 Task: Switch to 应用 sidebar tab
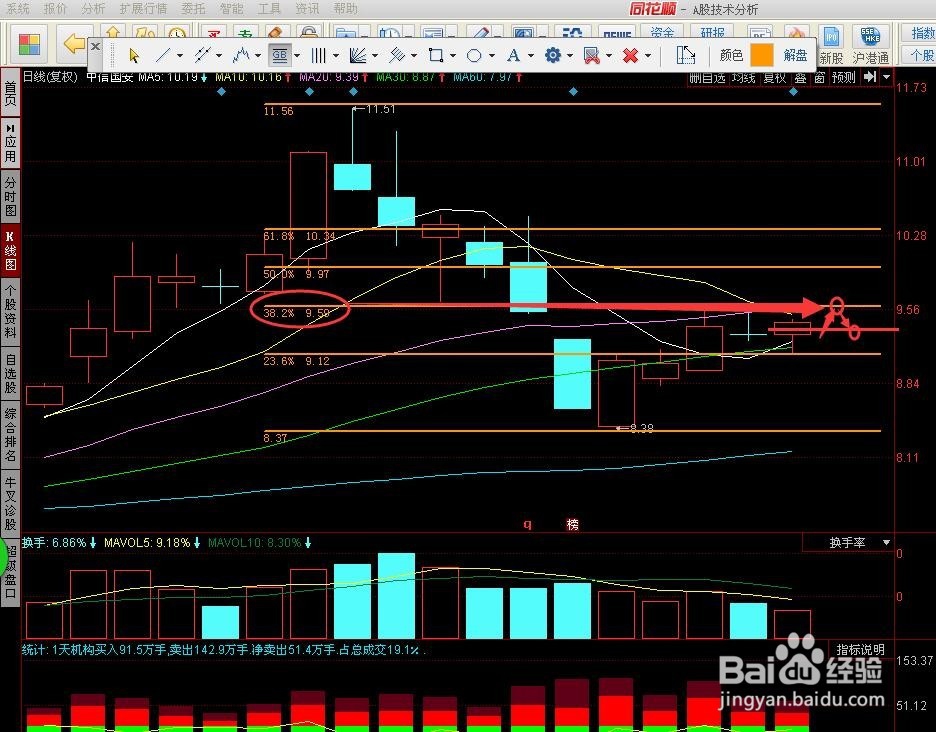pyautogui.click(x=10, y=142)
